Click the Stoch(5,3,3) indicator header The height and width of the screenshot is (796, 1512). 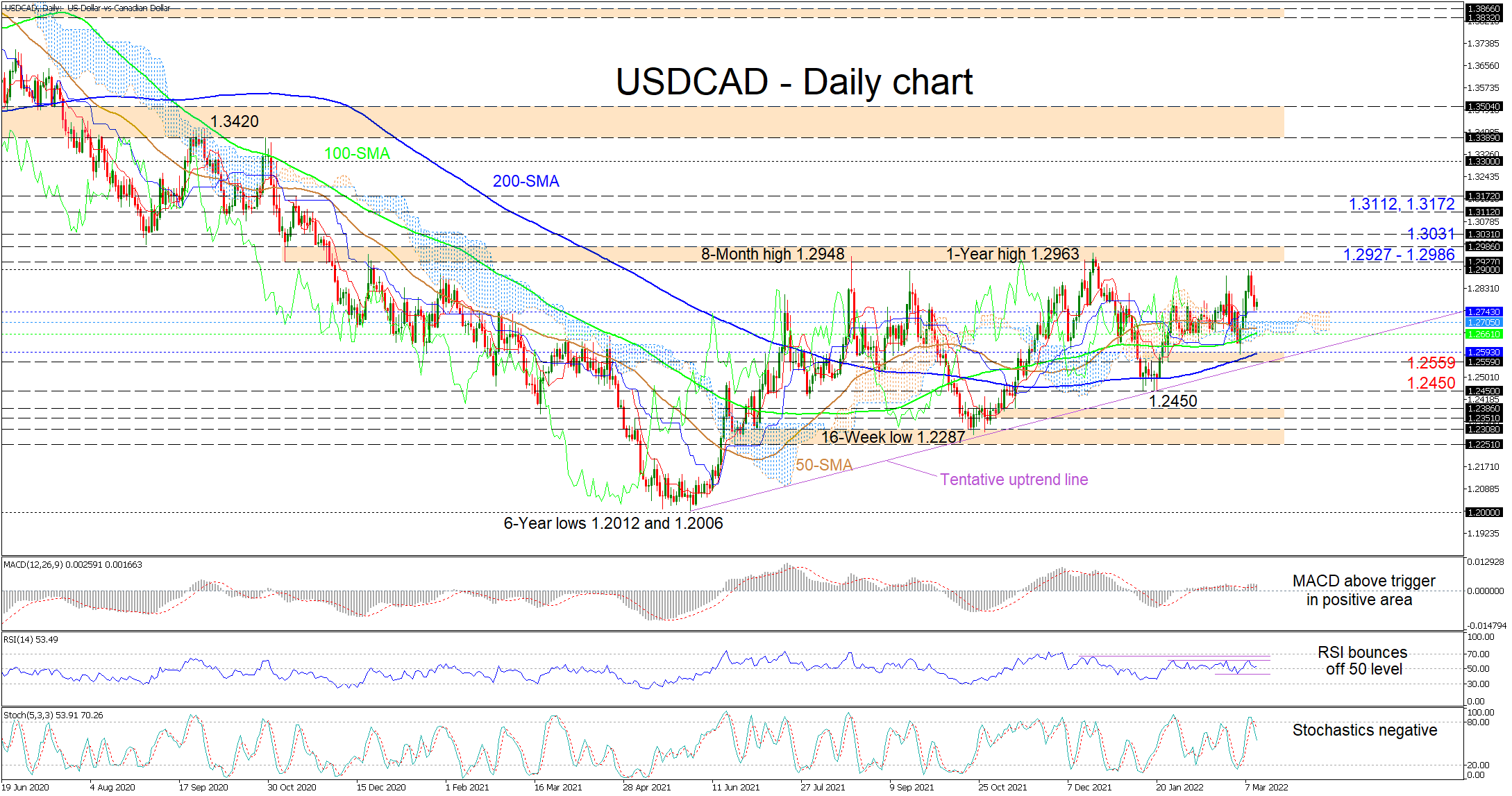coord(53,715)
